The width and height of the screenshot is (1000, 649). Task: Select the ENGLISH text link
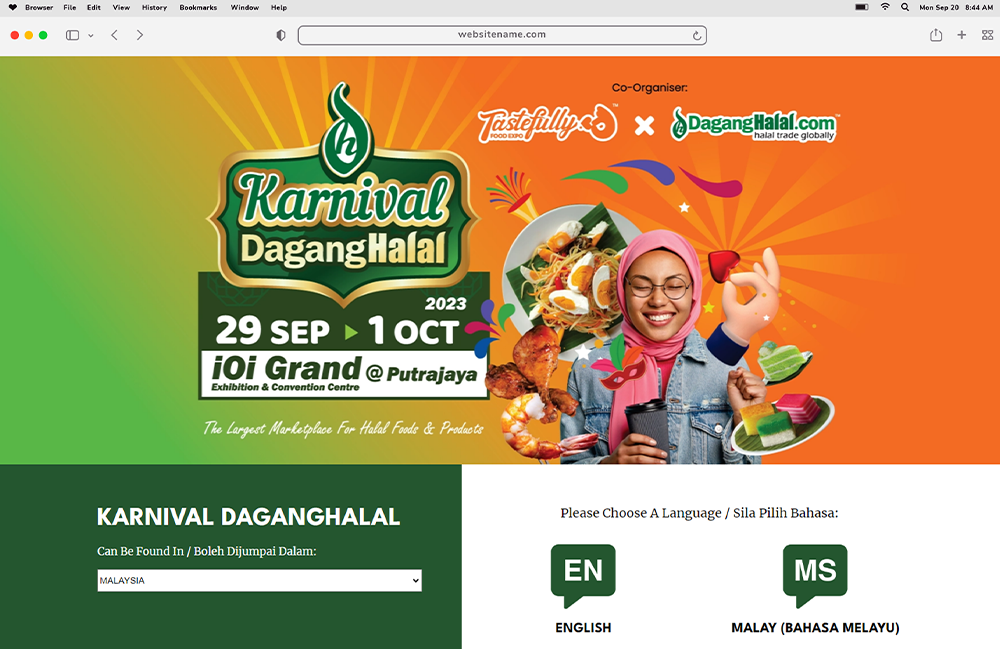click(x=583, y=628)
